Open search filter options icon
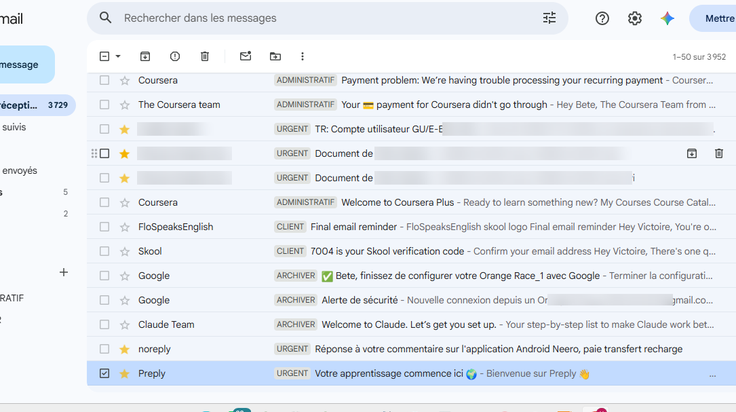The height and width of the screenshot is (412, 736). [549, 18]
